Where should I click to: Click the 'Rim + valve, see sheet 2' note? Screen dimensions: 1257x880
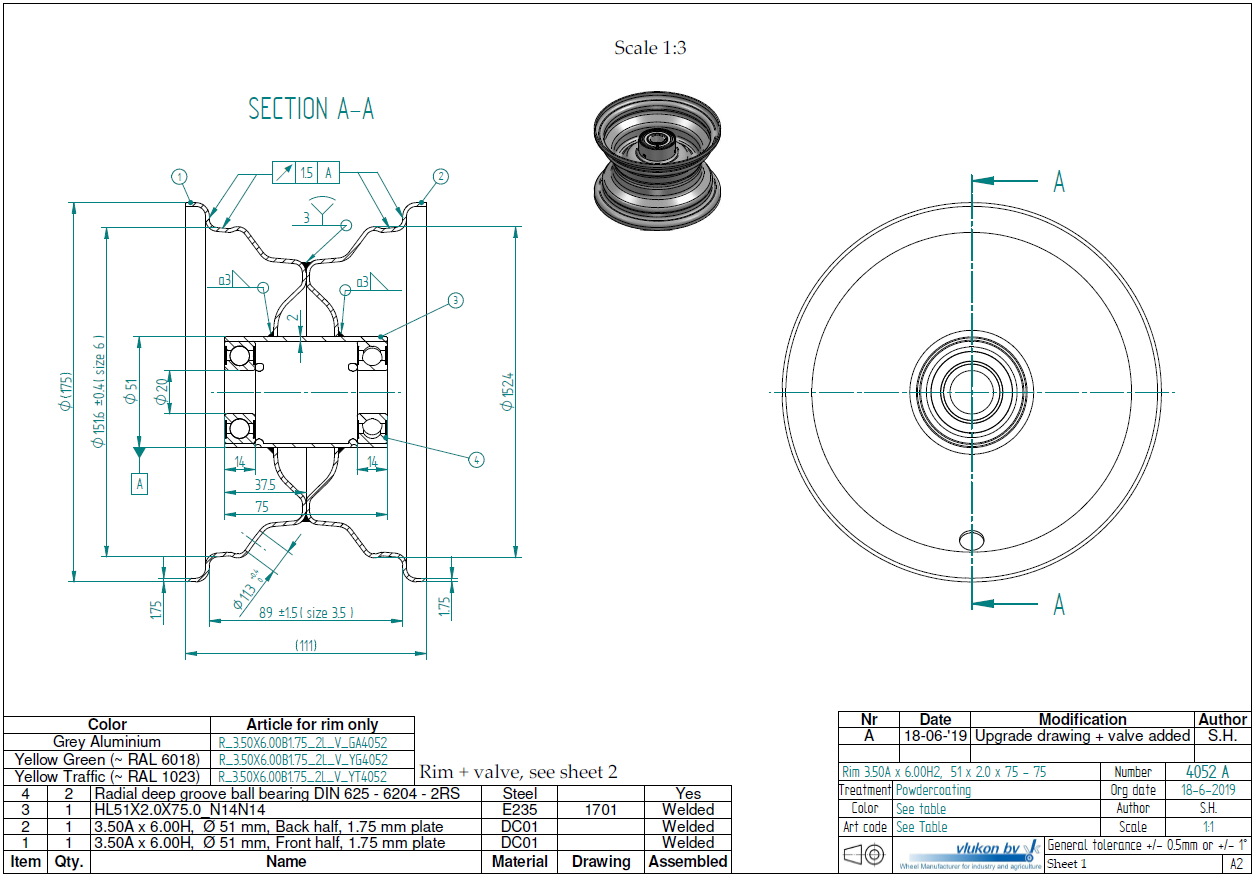click(518, 772)
